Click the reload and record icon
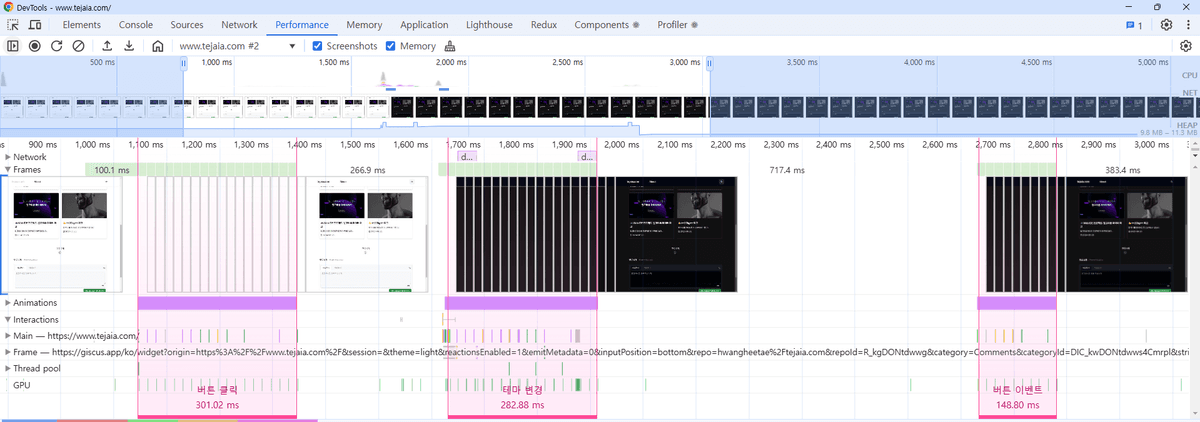The height and width of the screenshot is (422, 1200). tap(57, 46)
